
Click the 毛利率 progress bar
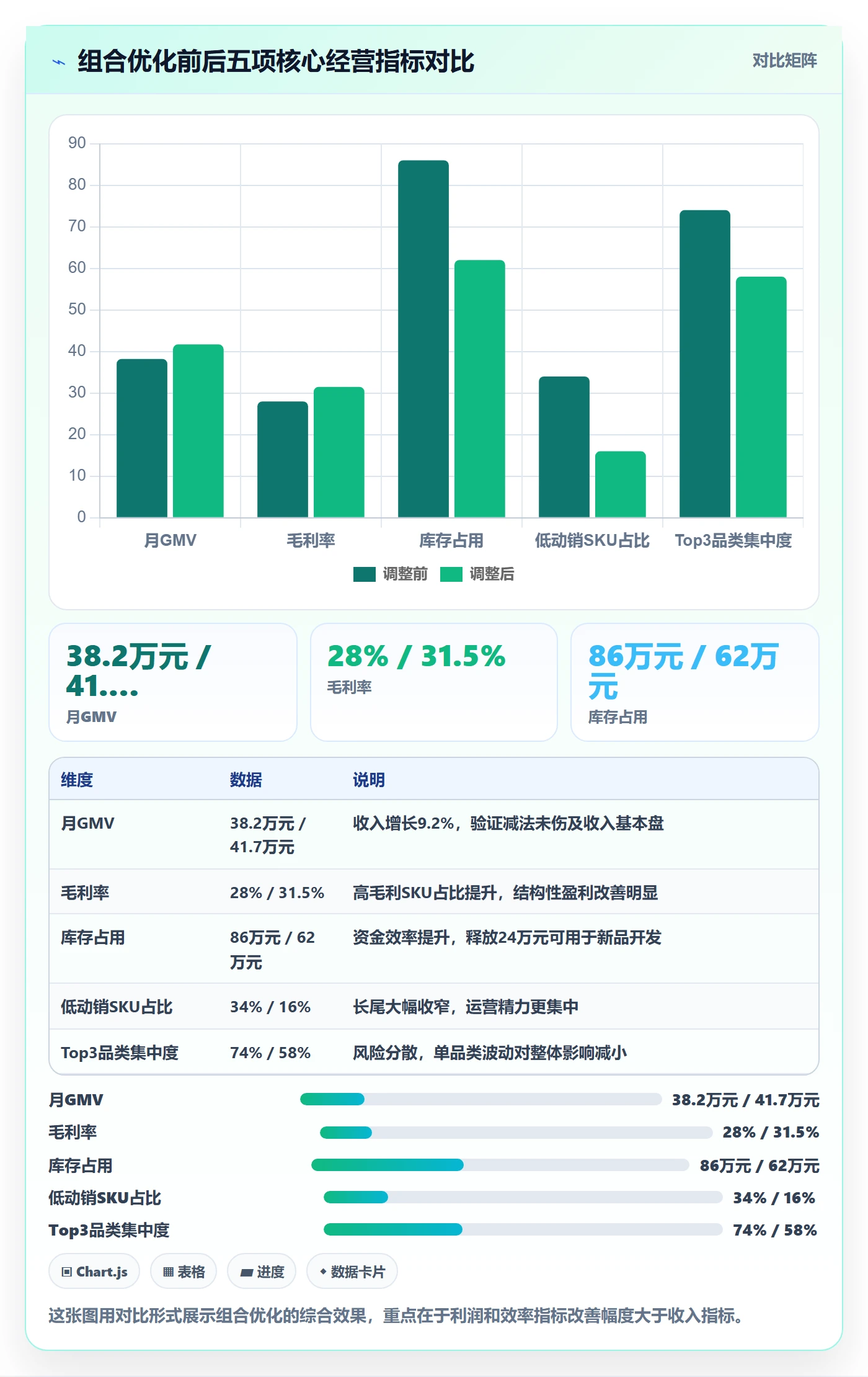pyautogui.click(x=516, y=1133)
